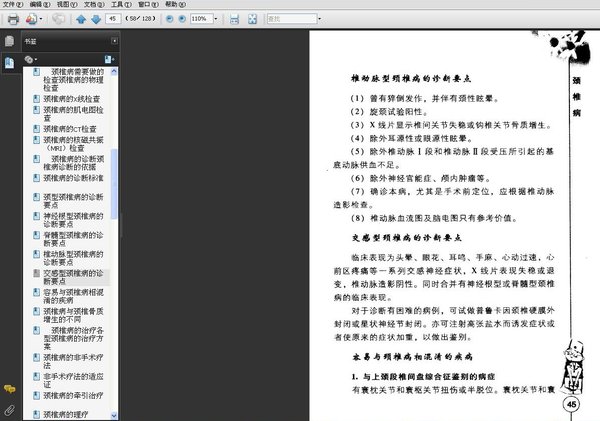This screenshot has width=600, height=421.
Task: Click the greyed collaboration toolbar icon
Action: [x=58, y=19]
